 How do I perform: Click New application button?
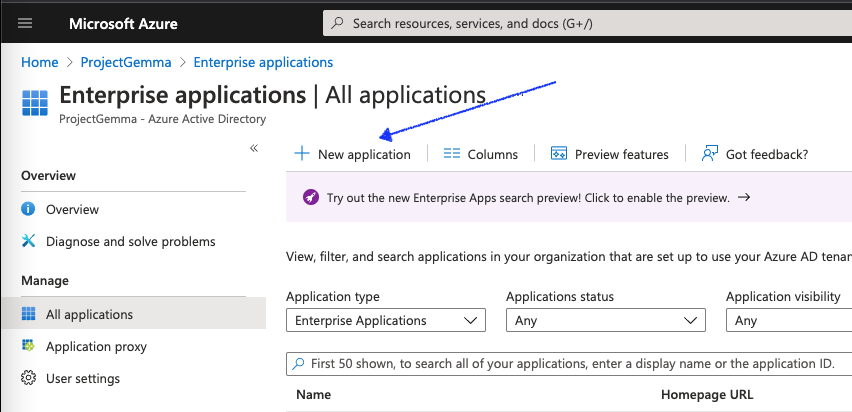click(x=353, y=154)
